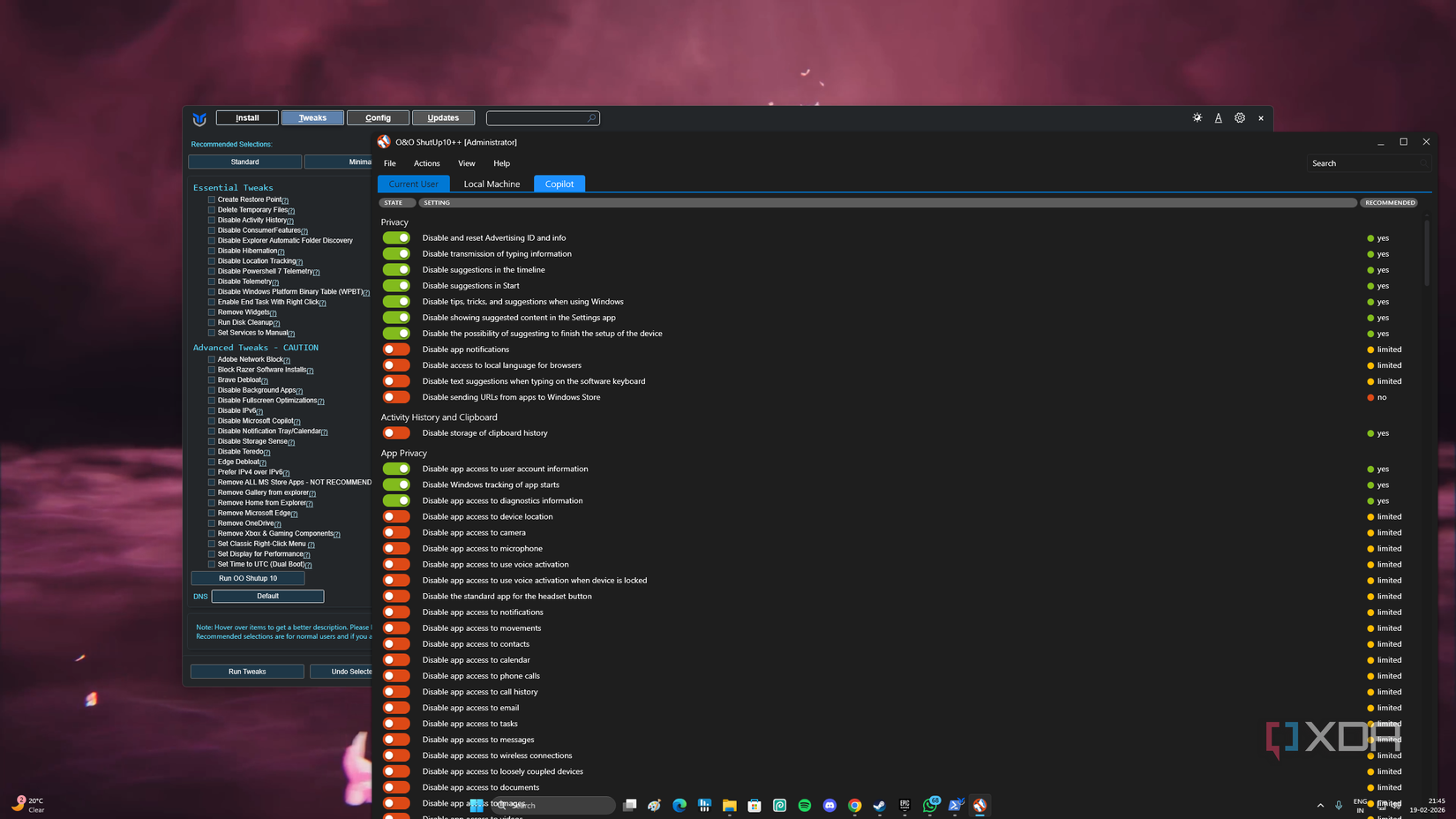1456x819 pixels.
Task: Click the Windows taskbar Search box
Action: (x=554, y=805)
